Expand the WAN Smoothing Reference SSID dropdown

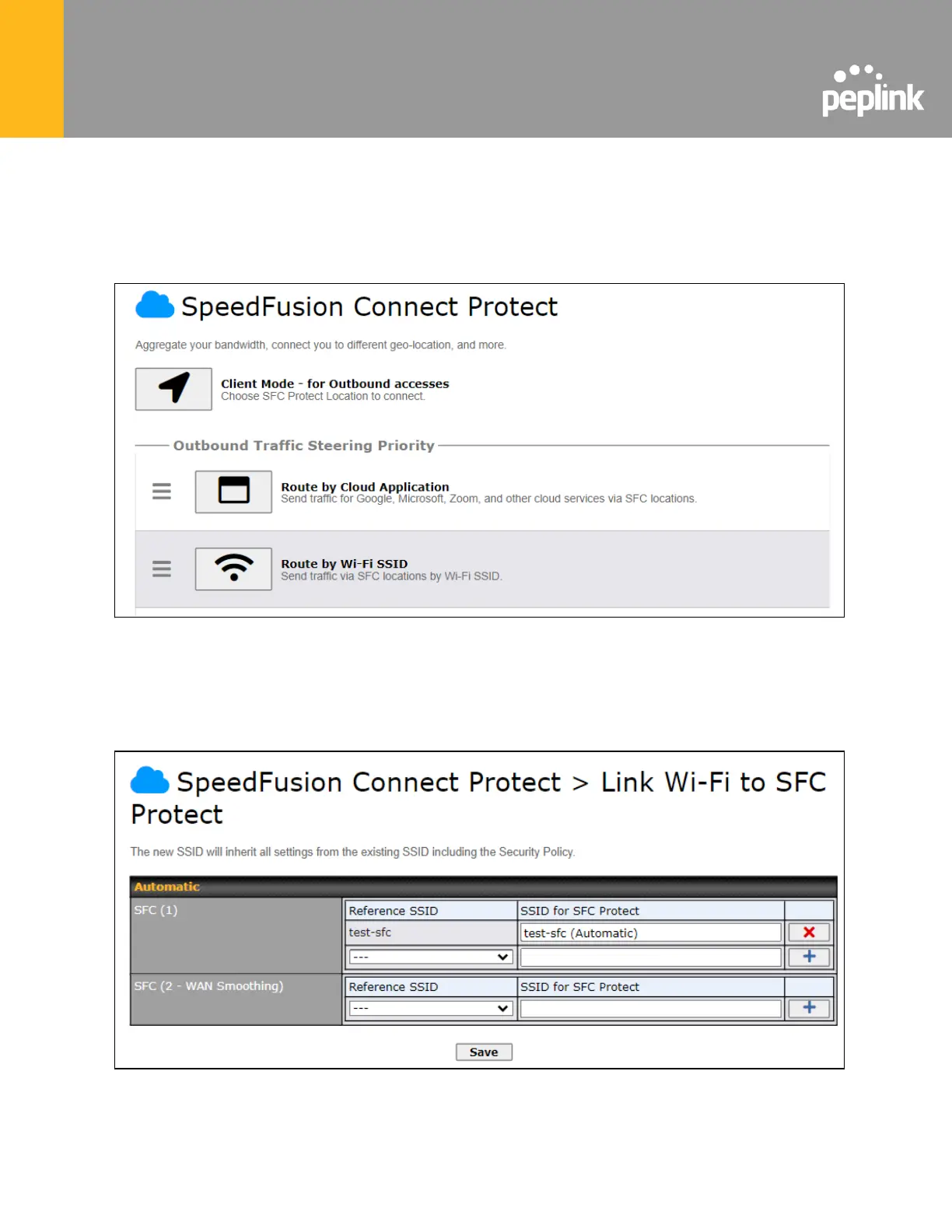tap(430, 1008)
